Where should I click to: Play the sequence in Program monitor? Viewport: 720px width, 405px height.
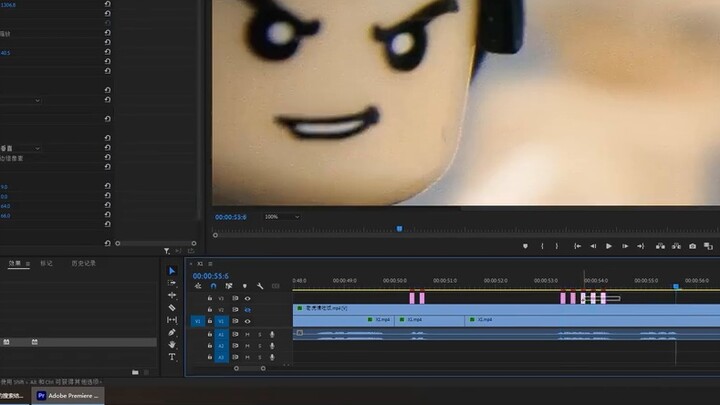609,246
